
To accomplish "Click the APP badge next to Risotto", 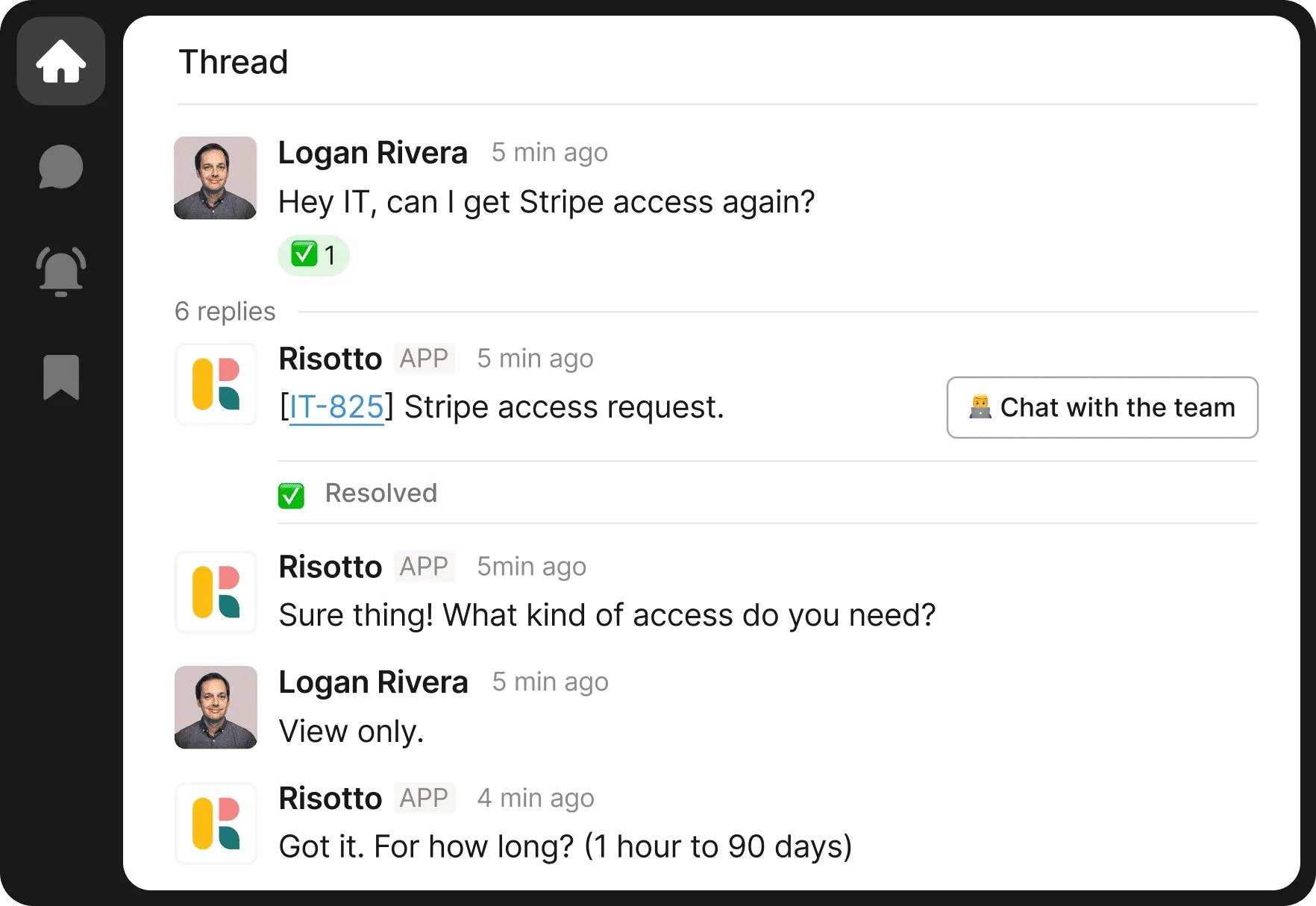I will [424, 358].
